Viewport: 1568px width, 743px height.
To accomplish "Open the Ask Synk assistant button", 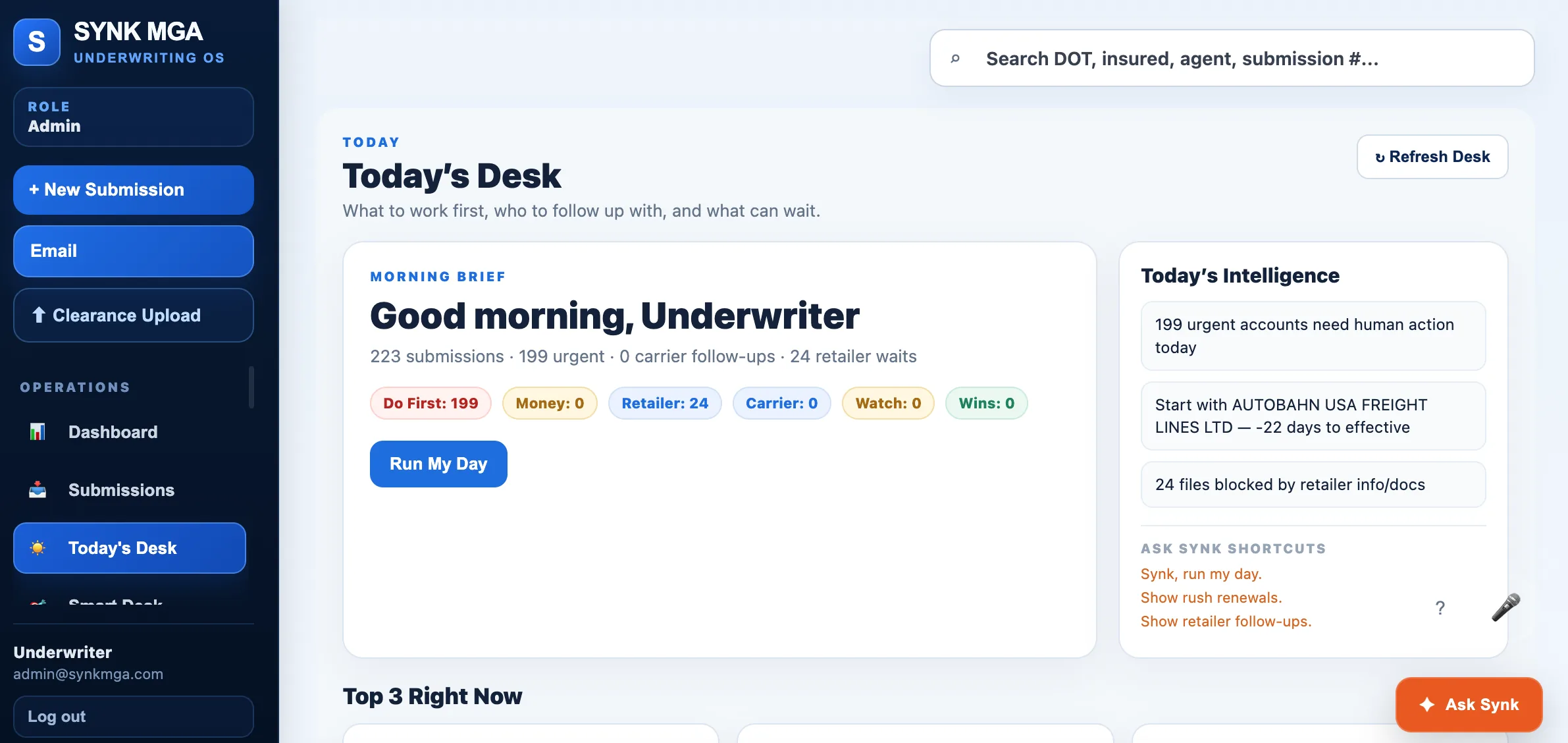I will click(x=1469, y=704).
